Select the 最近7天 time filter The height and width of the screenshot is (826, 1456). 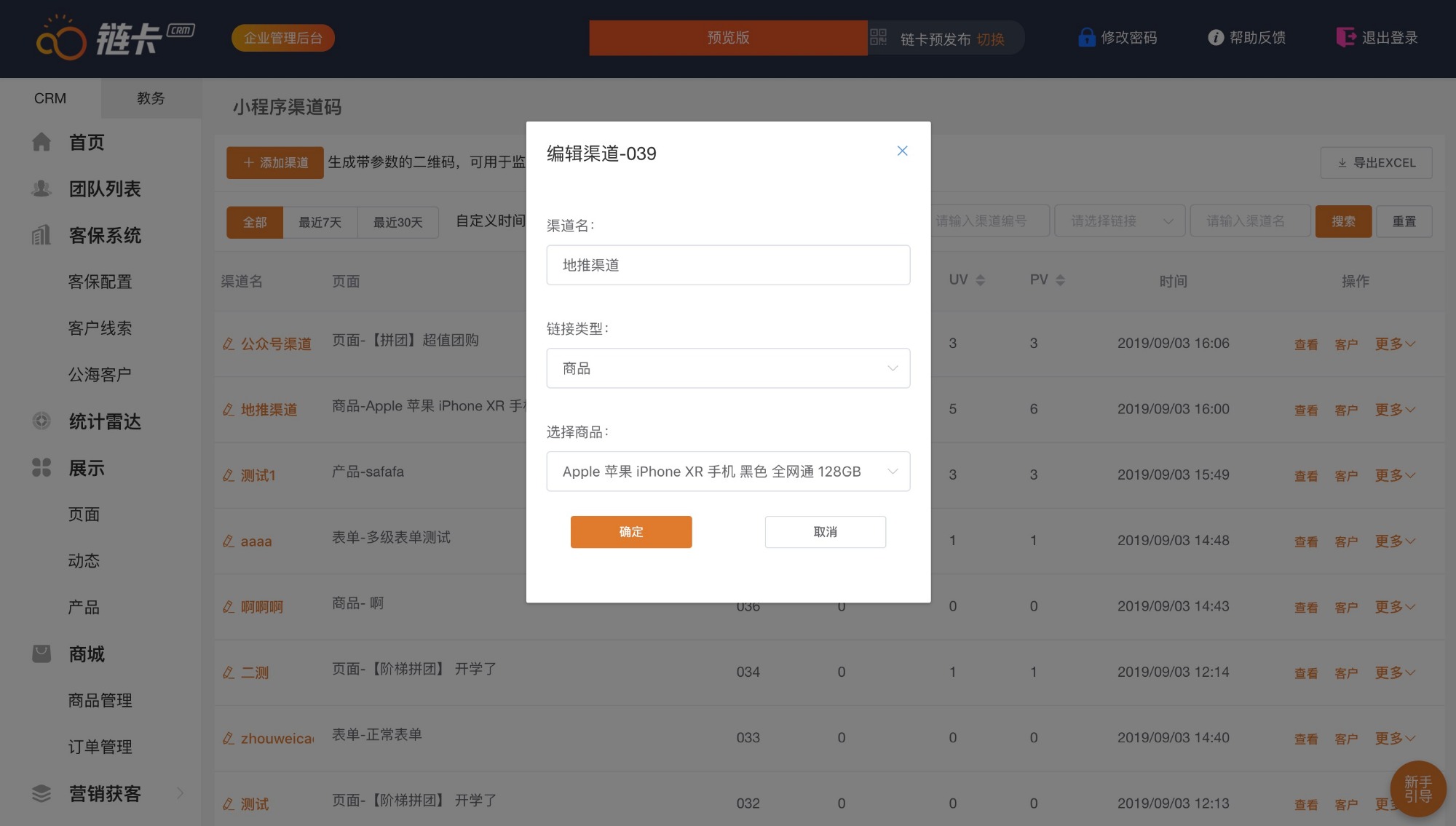coord(320,222)
